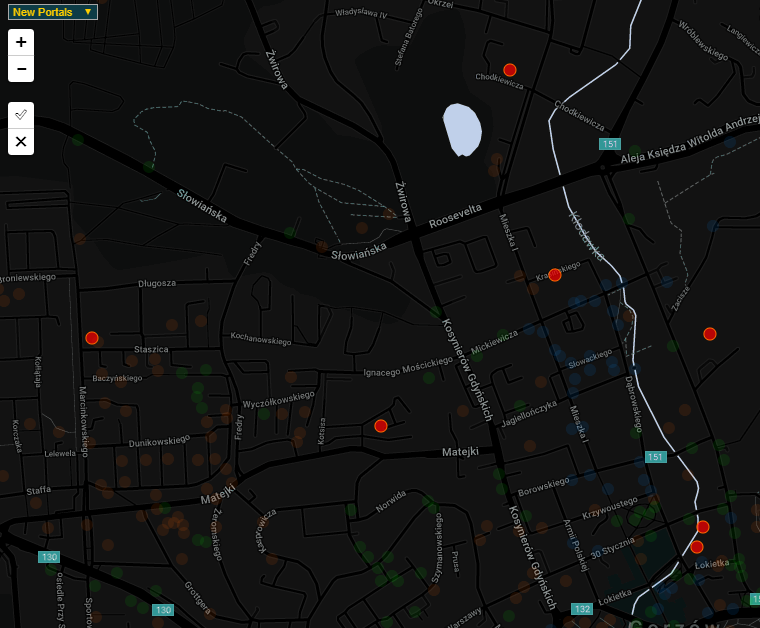
Task: Open the New Portals dropdown
Action: click(x=53, y=12)
